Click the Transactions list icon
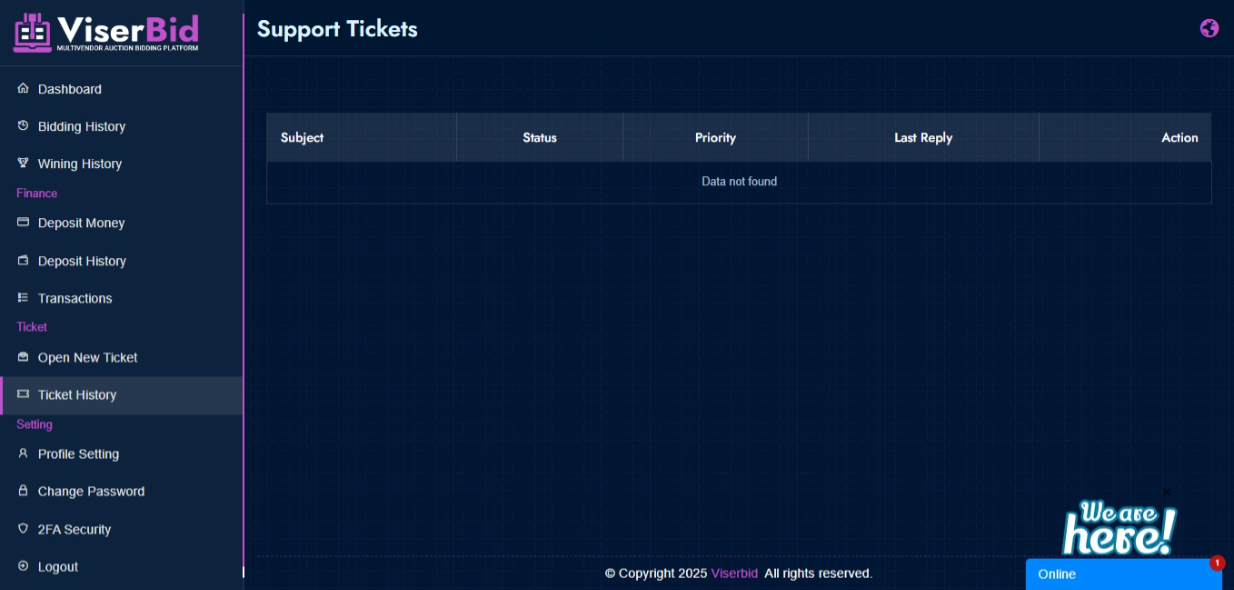 (23, 298)
